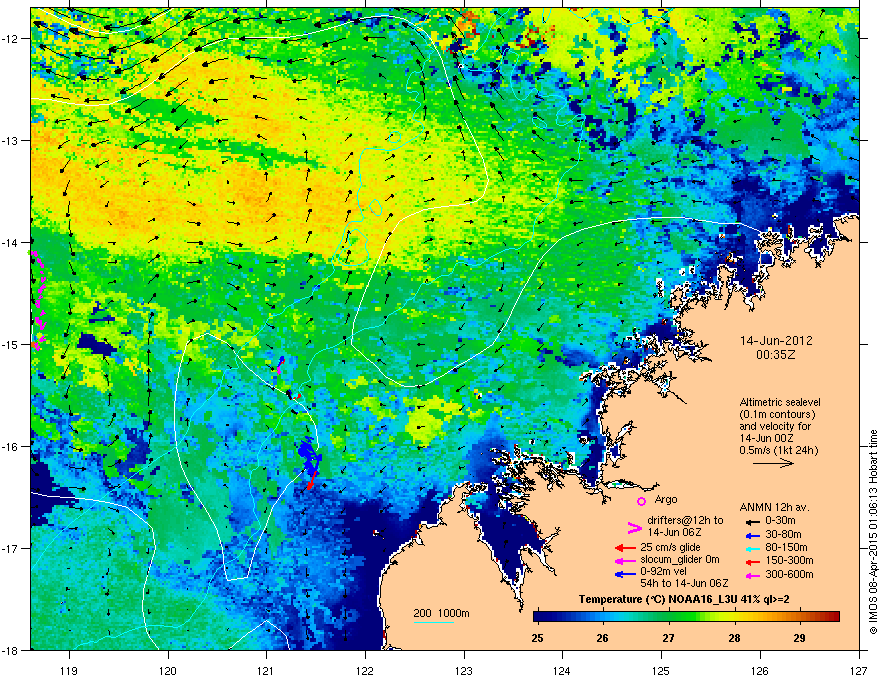Click the color bar tick label '29'
This screenshot has height=680, width=880.
pos(800,638)
